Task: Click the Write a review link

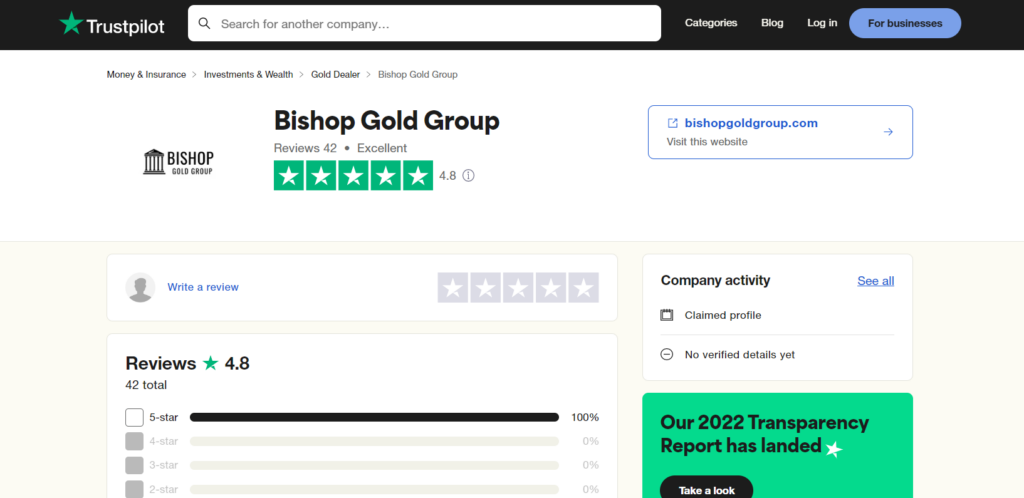Action: [203, 287]
